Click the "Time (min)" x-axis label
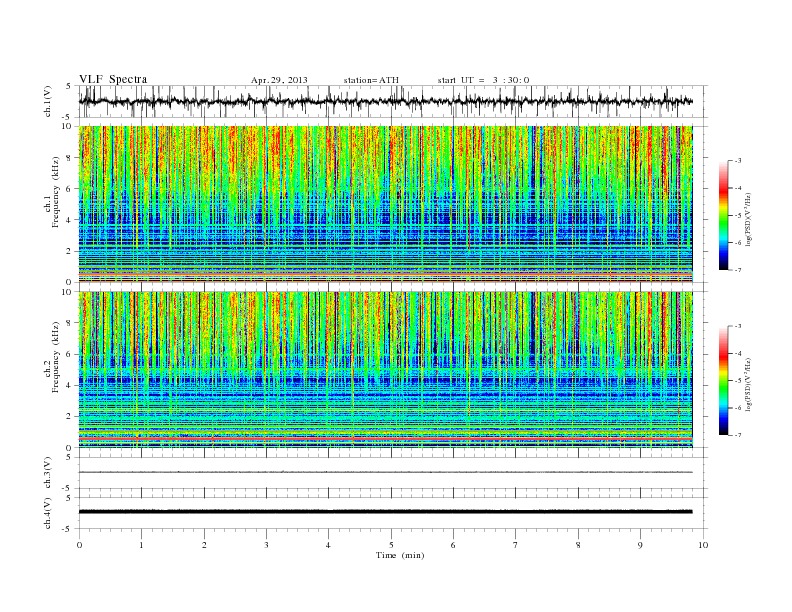The width and height of the screenshot is (792, 612). pos(400,555)
